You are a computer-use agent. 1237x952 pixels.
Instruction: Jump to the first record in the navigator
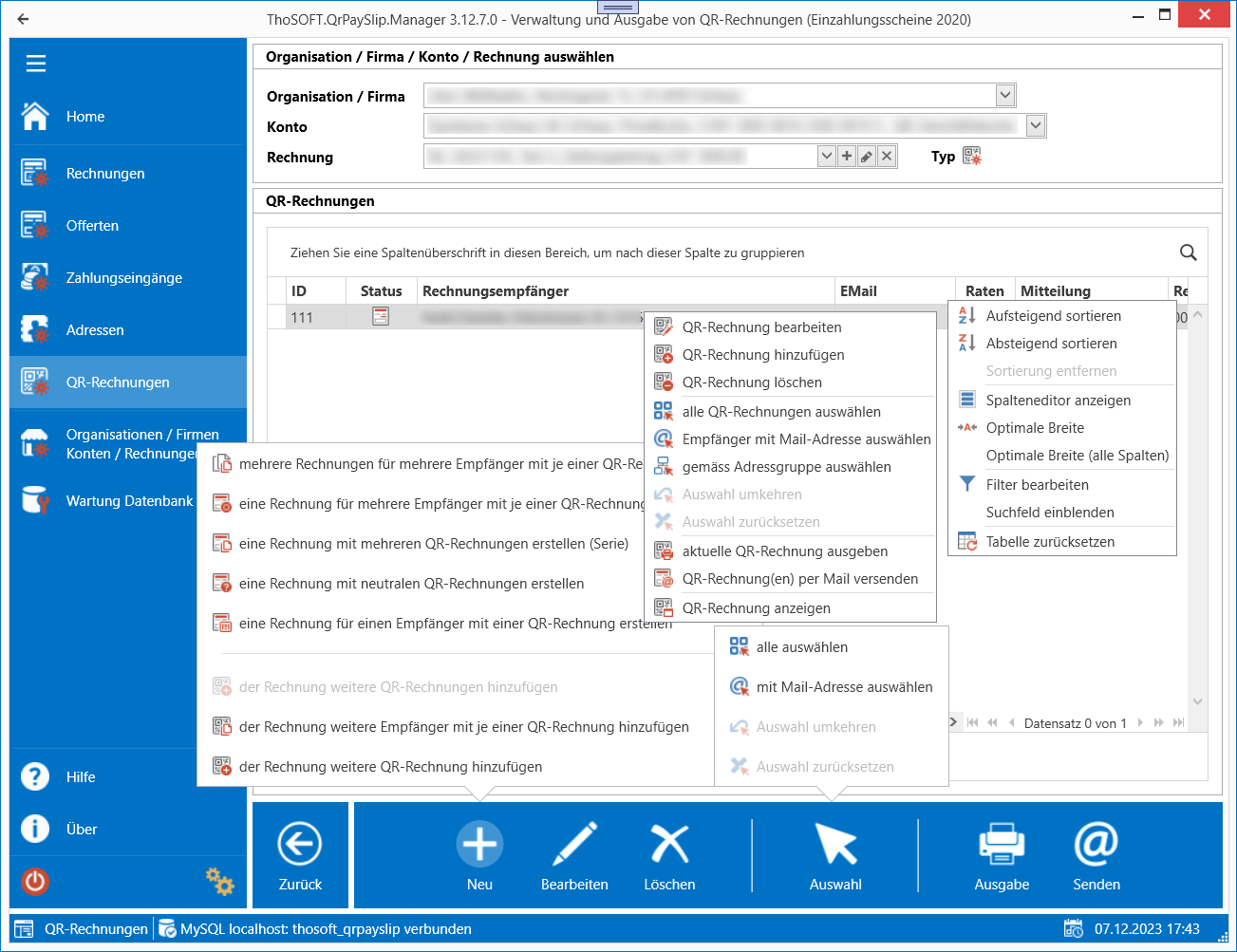pyautogui.click(x=972, y=723)
